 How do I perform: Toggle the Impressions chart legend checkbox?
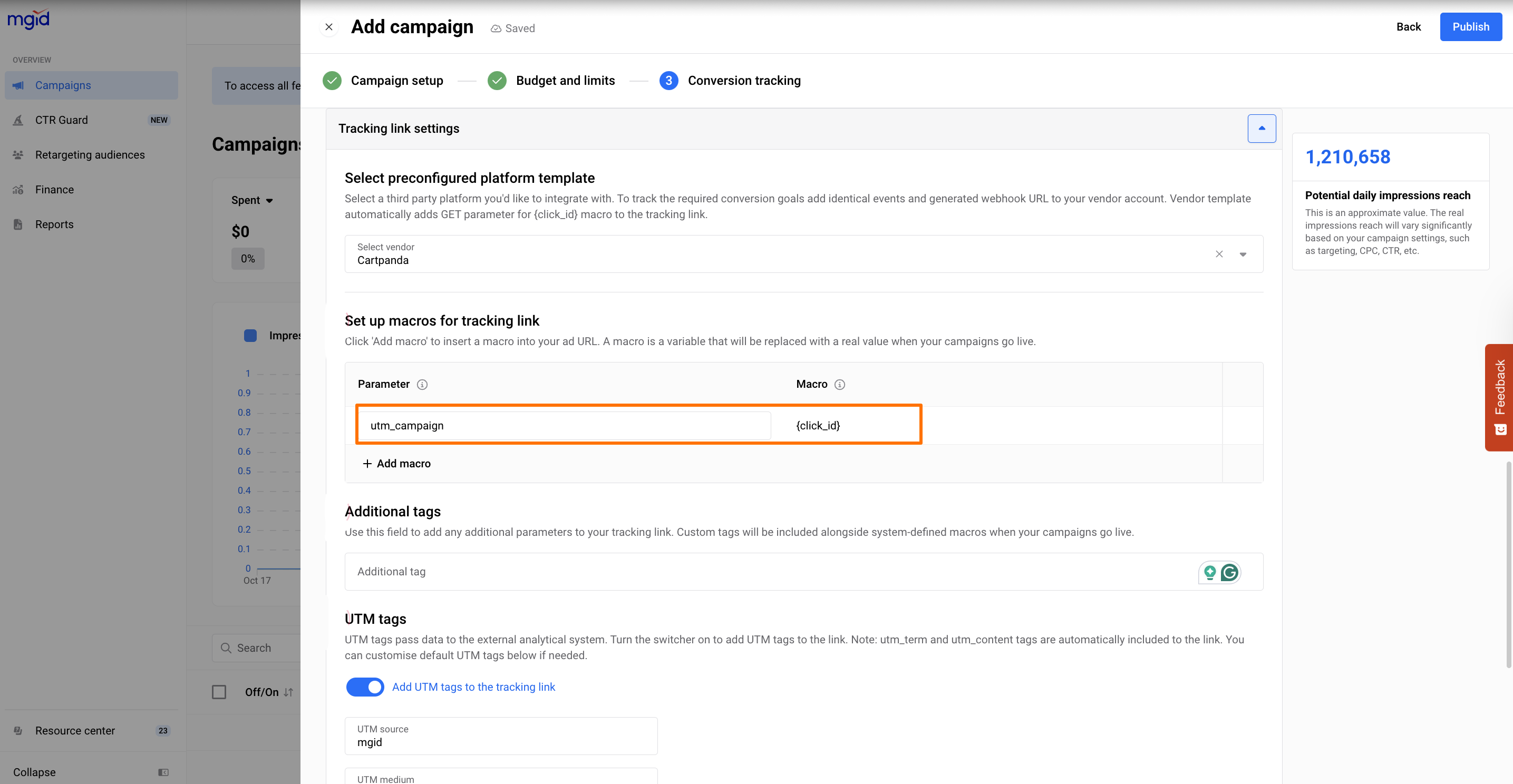pyautogui.click(x=250, y=336)
